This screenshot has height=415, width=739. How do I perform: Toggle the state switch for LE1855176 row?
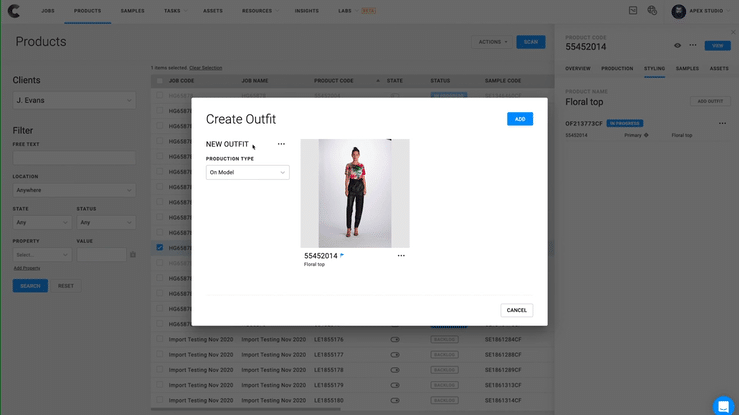click(x=394, y=340)
